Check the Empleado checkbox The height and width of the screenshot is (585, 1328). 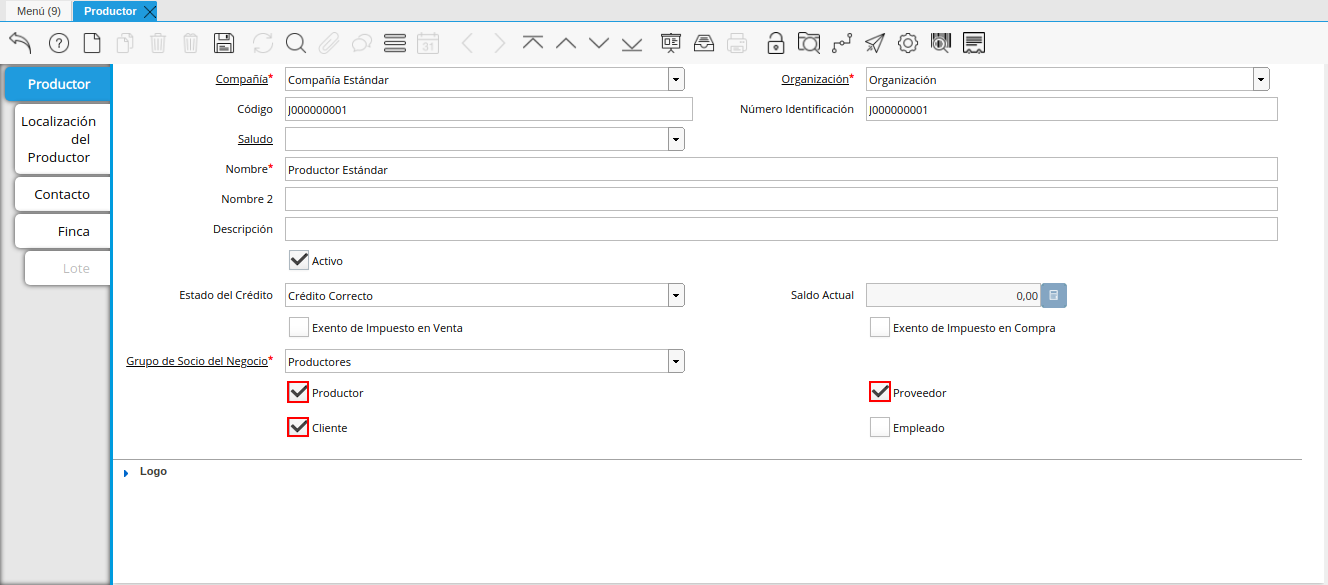(x=879, y=427)
